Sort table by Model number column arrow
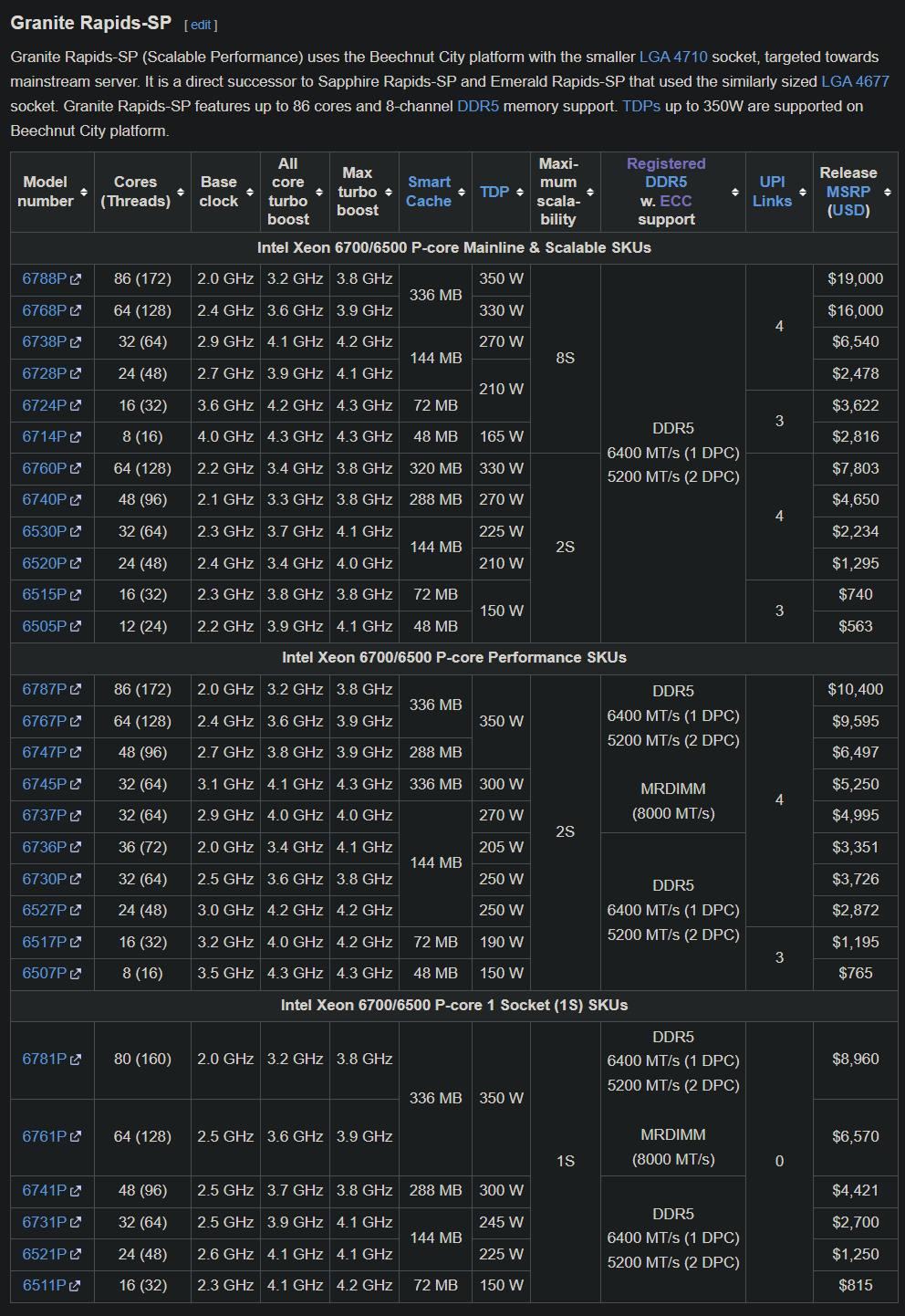 [84, 192]
